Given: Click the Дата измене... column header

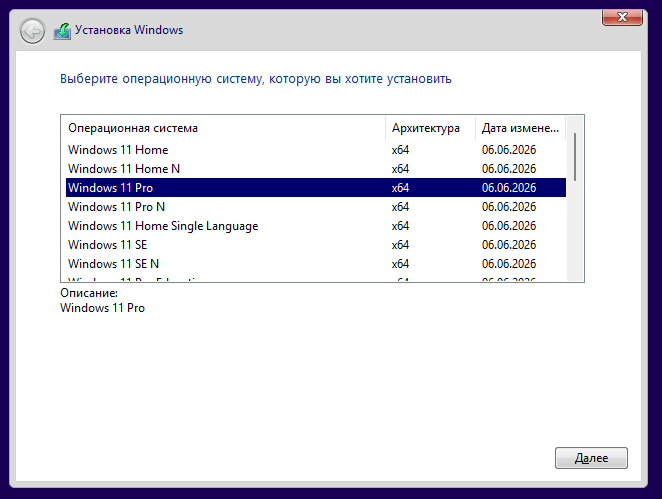Looking at the screenshot, I should [x=521, y=128].
